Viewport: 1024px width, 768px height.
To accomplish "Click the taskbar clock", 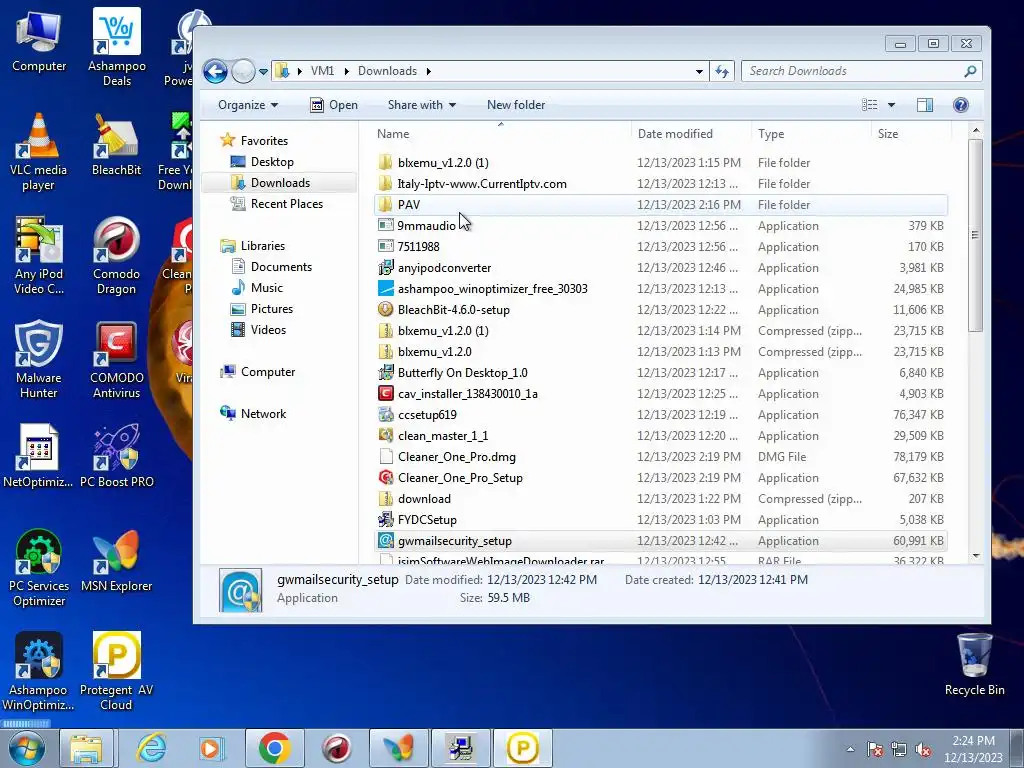I will tap(973, 749).
